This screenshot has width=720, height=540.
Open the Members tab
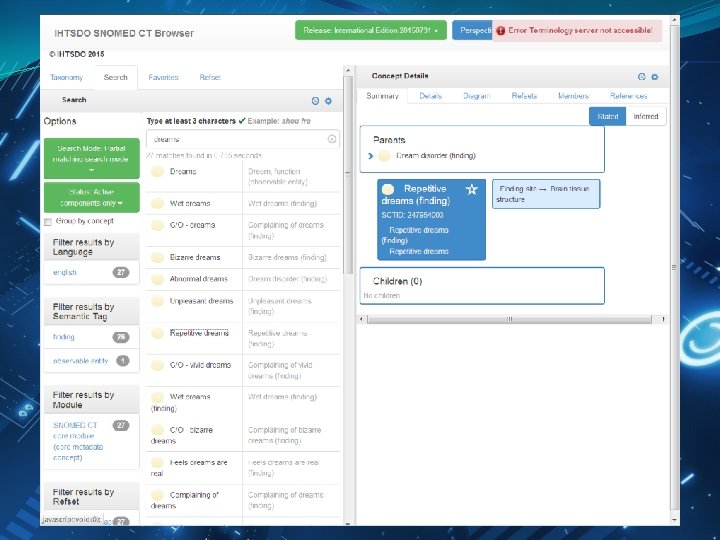coord(573,96)
